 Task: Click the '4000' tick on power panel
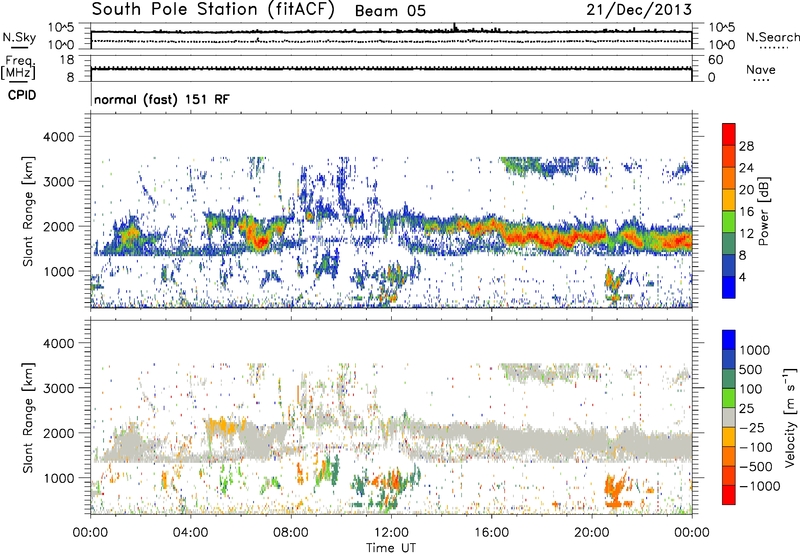point(59,137)
